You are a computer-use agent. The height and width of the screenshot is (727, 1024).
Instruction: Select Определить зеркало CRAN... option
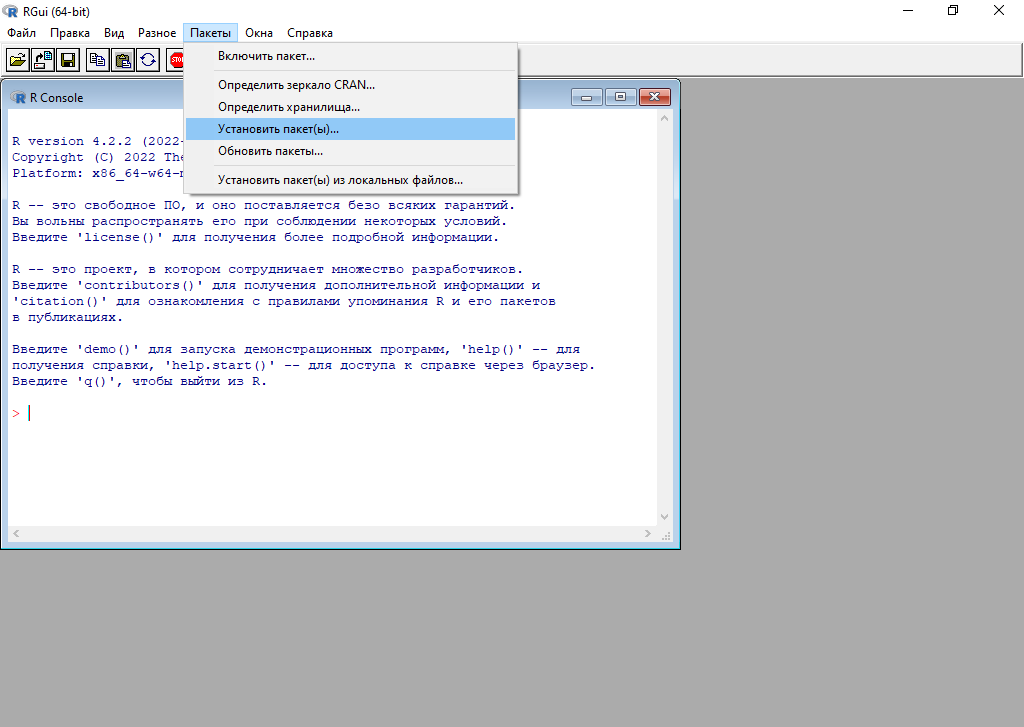click(296, 85)
